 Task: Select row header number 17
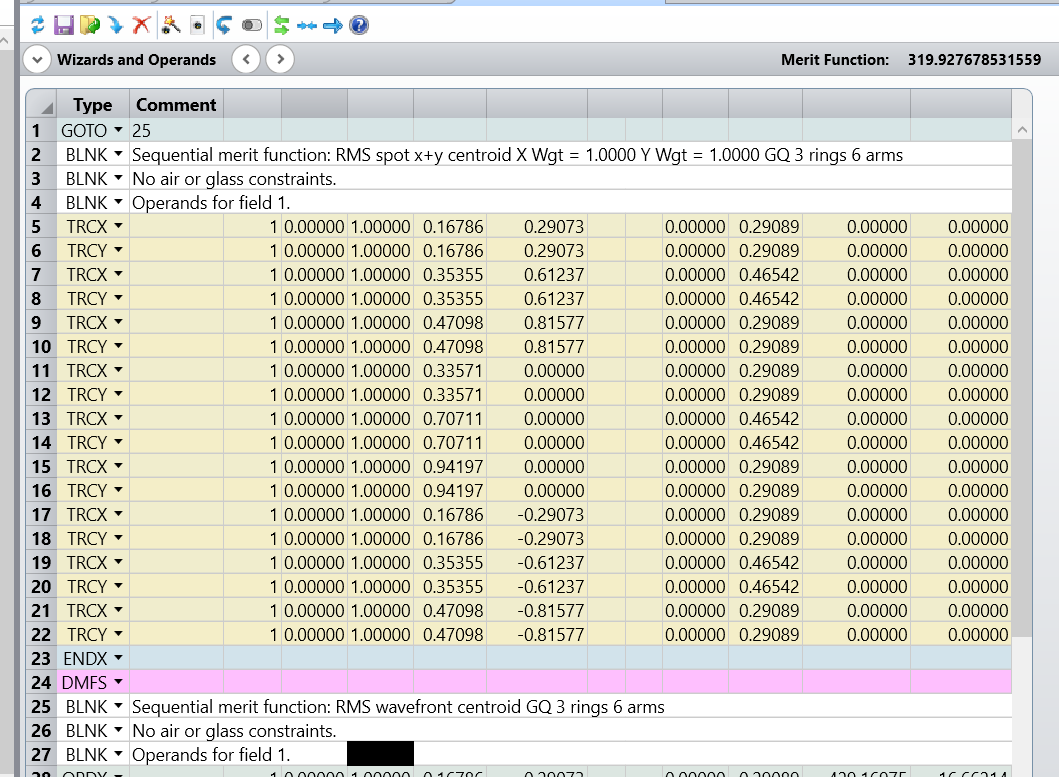point(41,515)
